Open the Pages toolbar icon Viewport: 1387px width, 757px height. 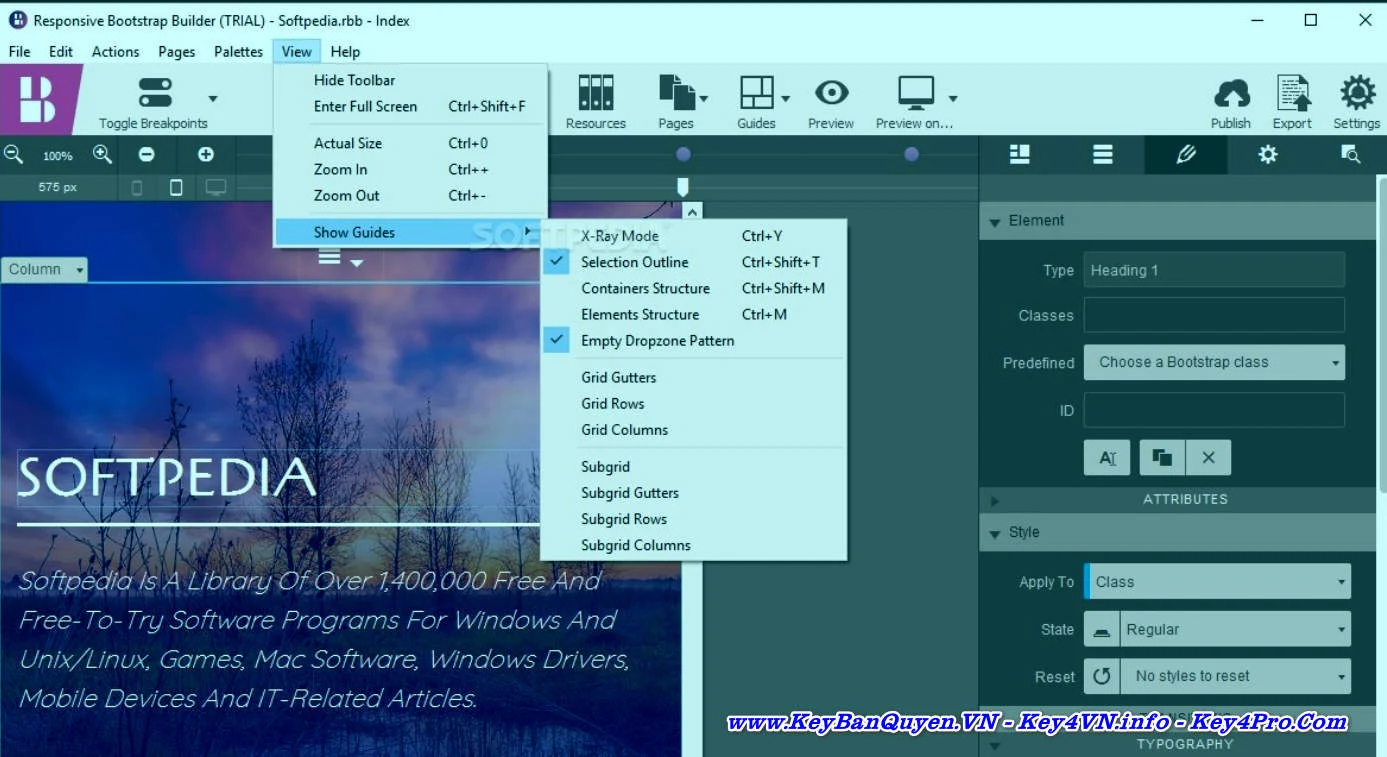pos(676,93)
